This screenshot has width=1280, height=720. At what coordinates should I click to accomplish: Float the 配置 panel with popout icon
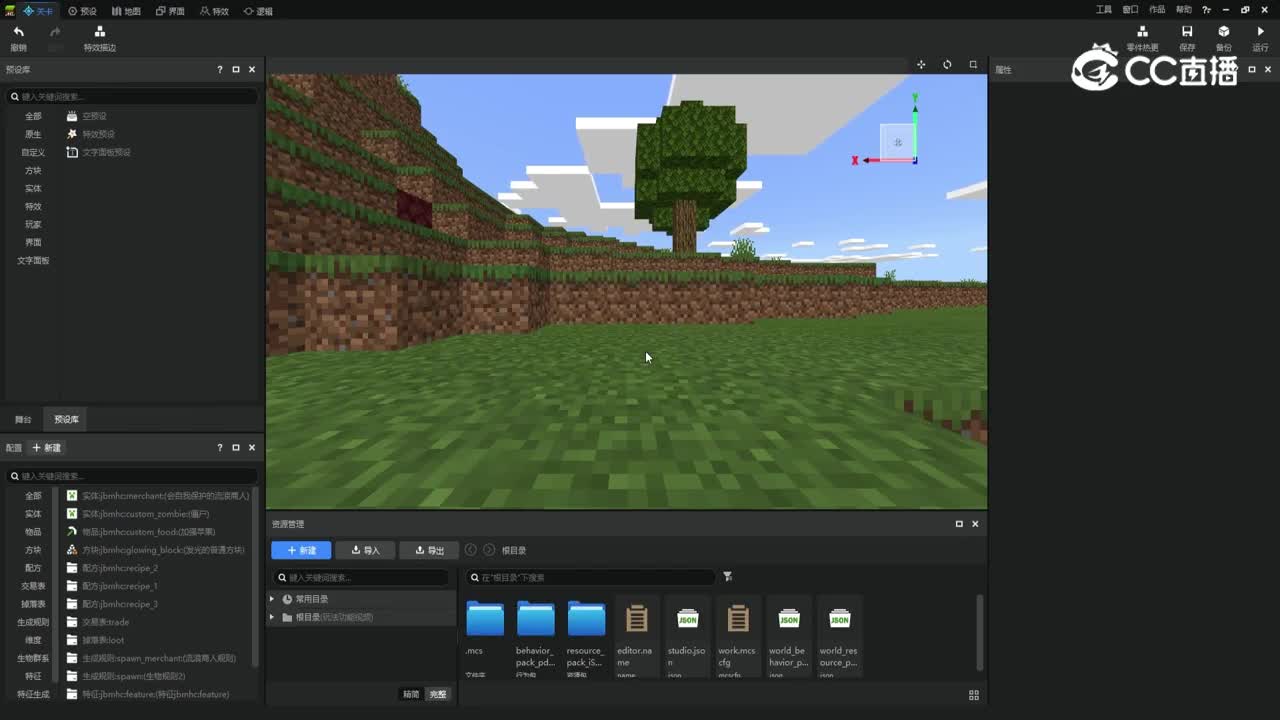pos(236,448)
